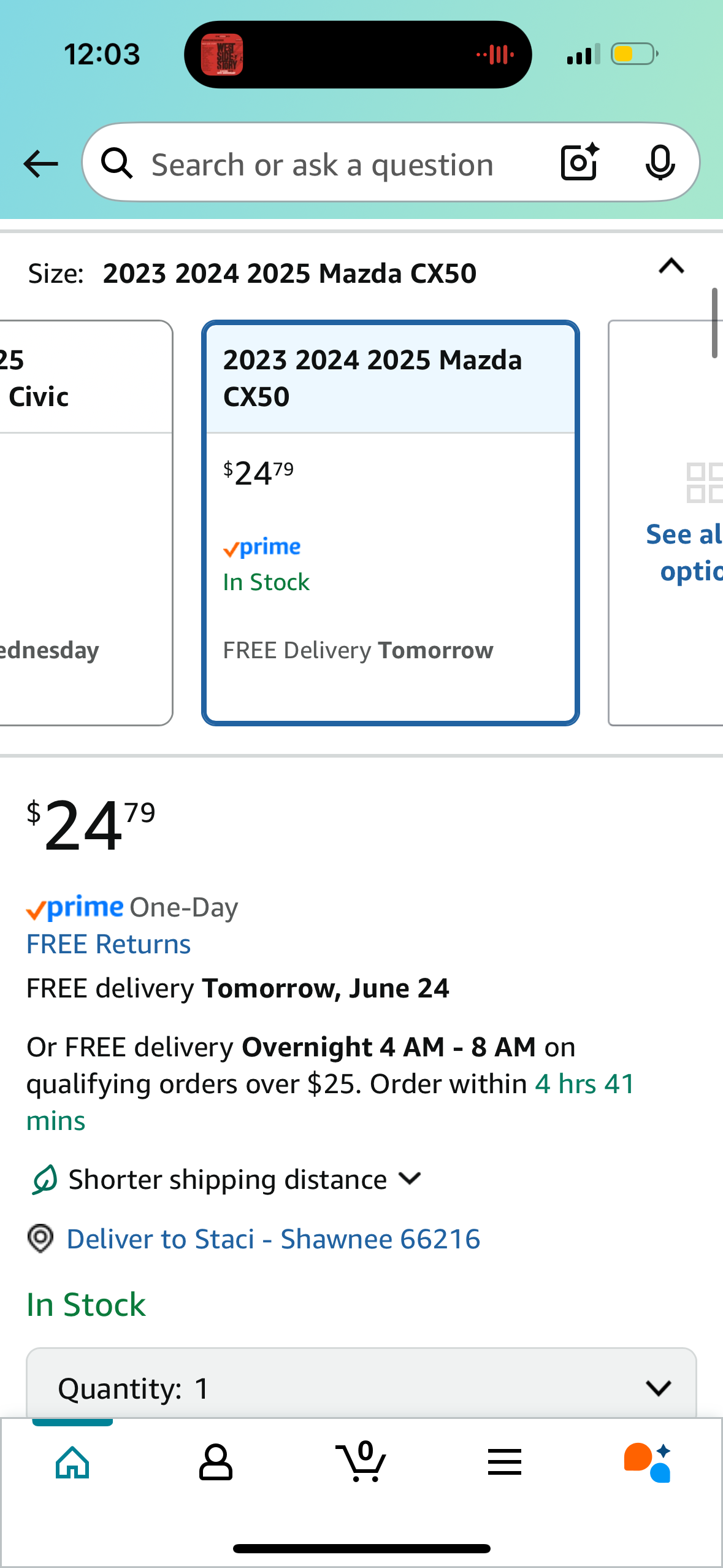
Task: Tap the back arrow icon
Action: tap(40, 164)
